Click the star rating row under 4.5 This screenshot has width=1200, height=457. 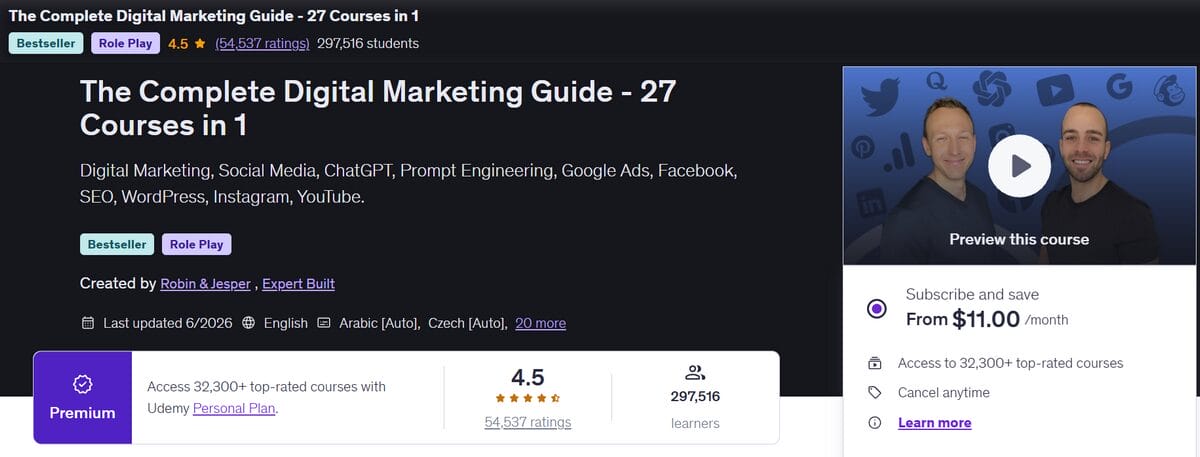(527, 397)
